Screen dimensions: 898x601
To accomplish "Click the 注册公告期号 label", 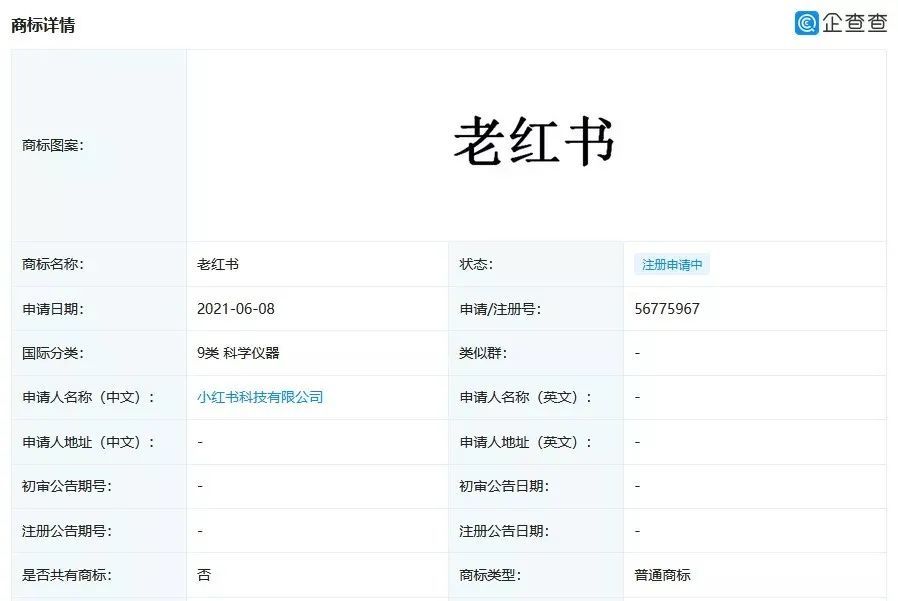I will pos(66,531).
